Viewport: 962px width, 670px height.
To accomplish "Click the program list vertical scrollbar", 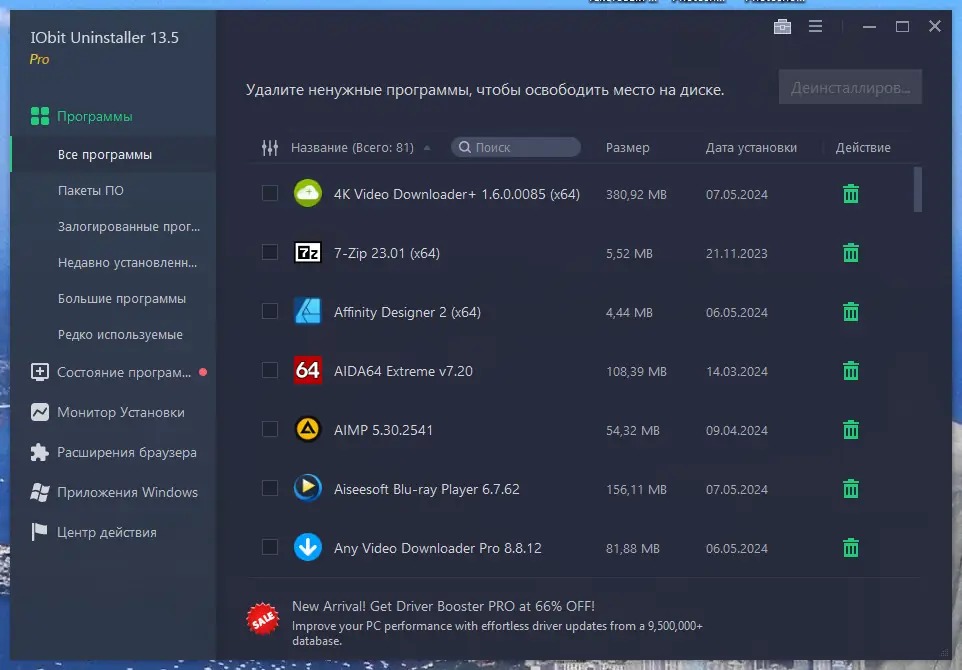I will 918,190.
